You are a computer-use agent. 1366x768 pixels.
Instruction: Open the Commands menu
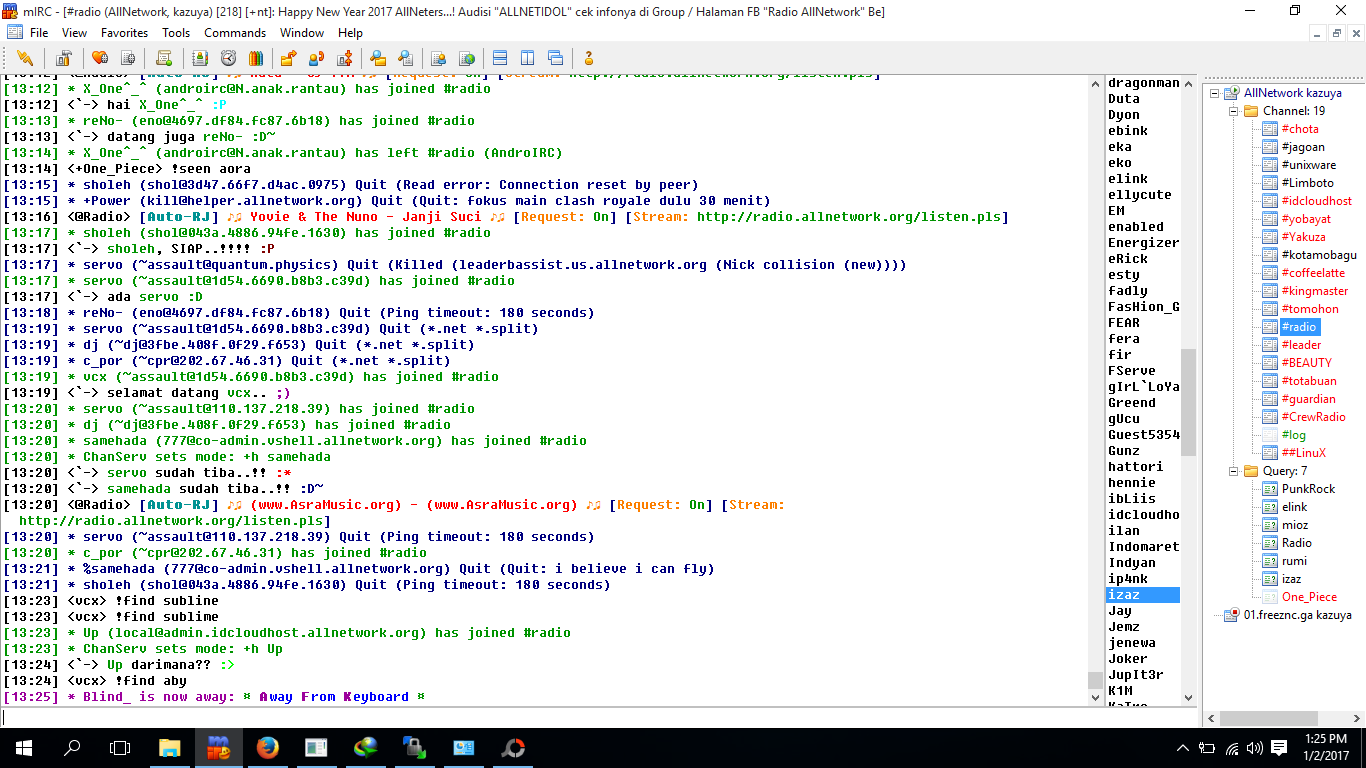coord(235,33)
